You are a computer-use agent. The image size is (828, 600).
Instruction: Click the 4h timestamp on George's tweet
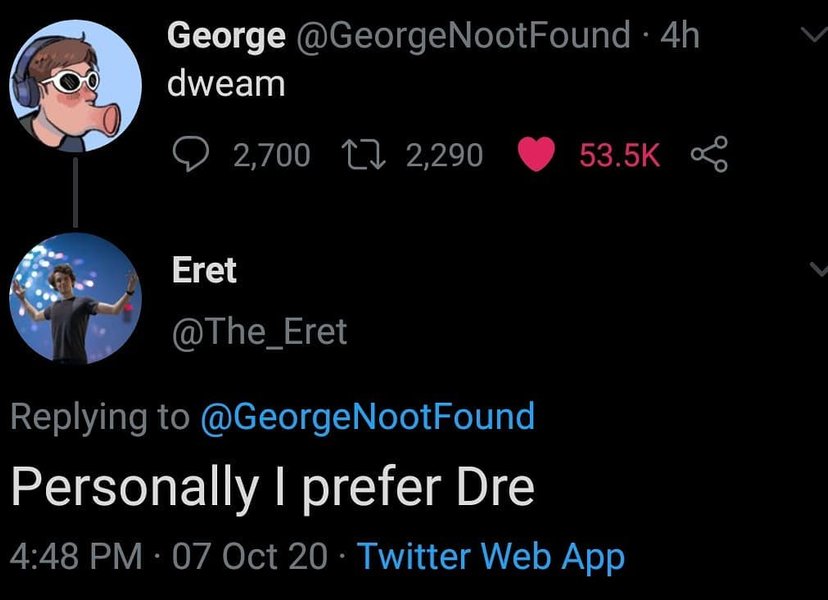point(681,36)
